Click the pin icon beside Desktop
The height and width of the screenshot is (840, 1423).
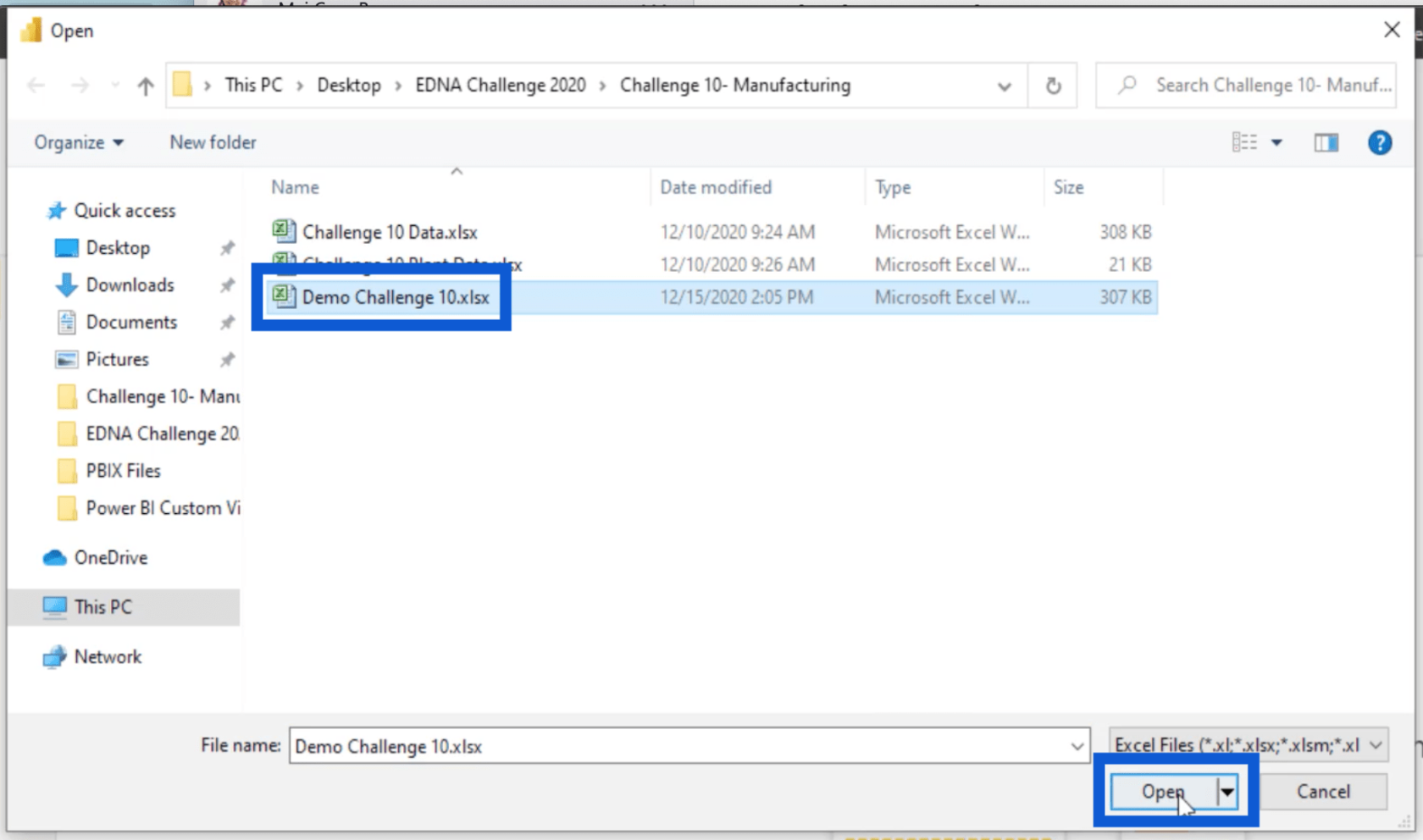227,248
